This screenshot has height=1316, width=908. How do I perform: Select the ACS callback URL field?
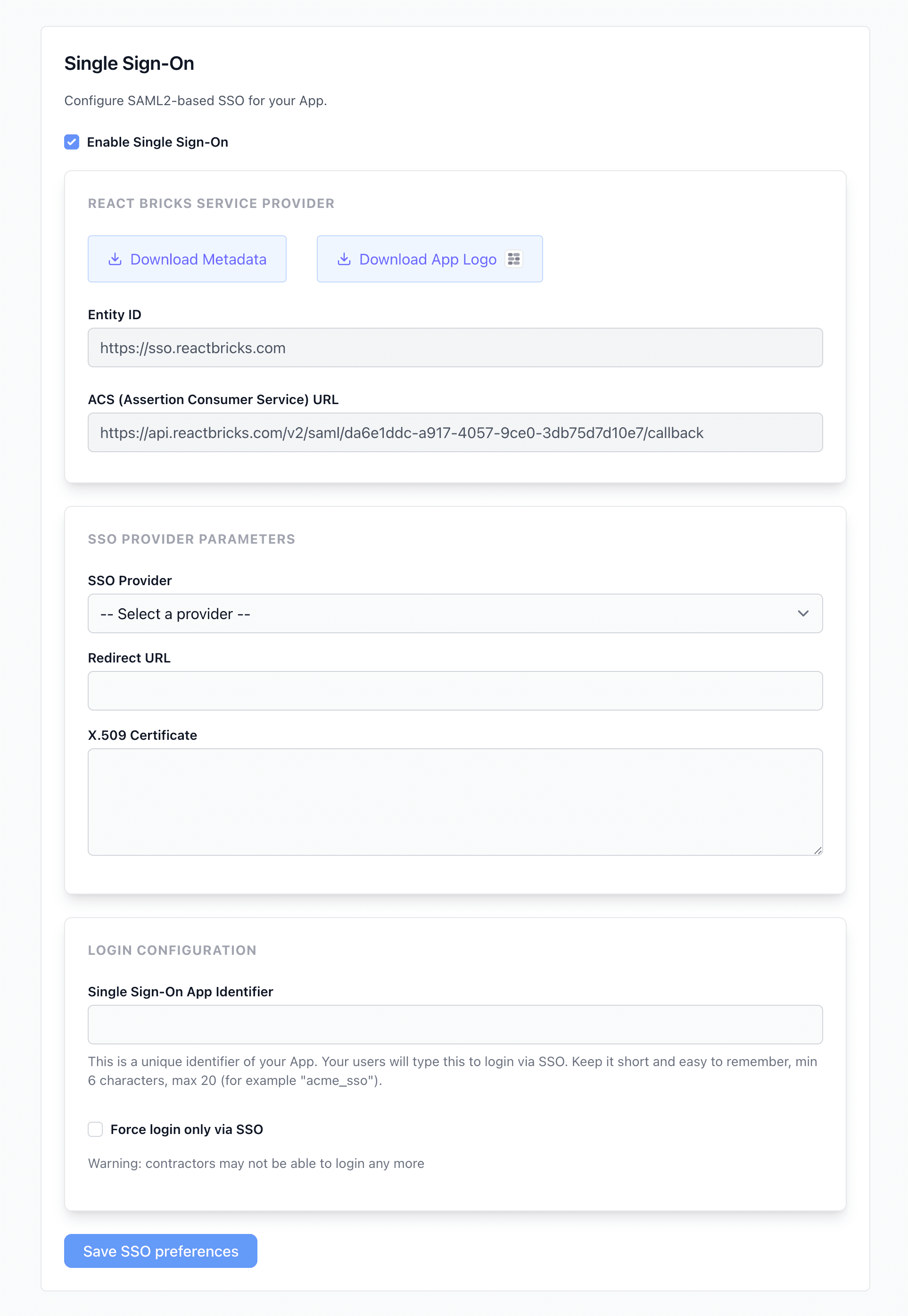click(454, 432)
